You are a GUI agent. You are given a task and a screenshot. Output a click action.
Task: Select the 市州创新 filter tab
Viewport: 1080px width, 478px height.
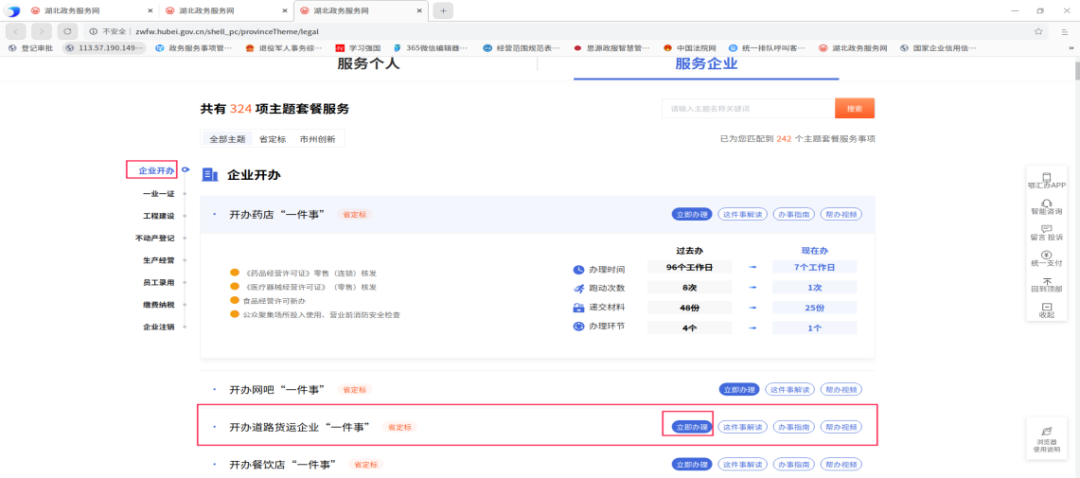318,138
